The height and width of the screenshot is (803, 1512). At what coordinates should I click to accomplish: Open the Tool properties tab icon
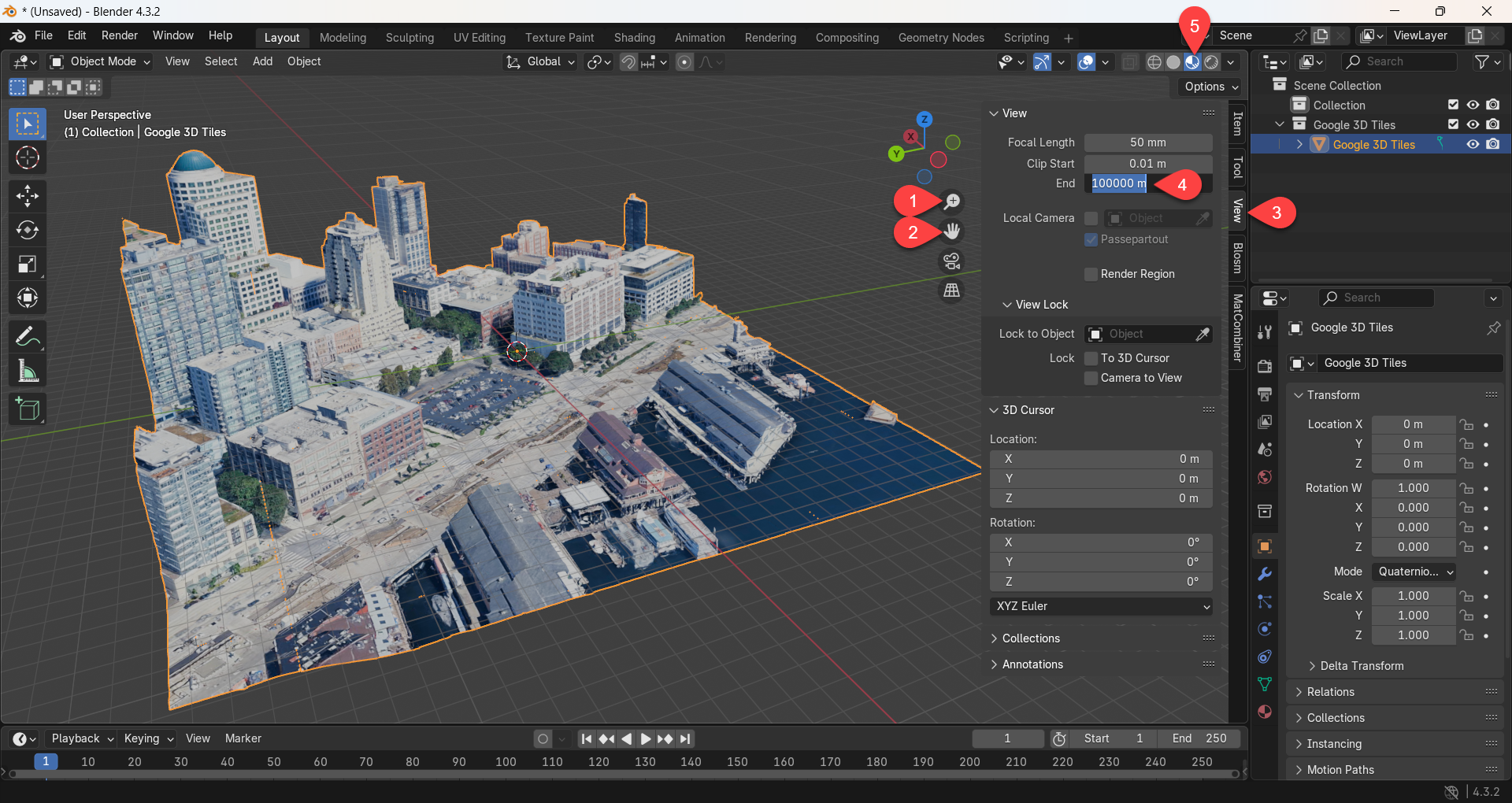point(1265,332)
